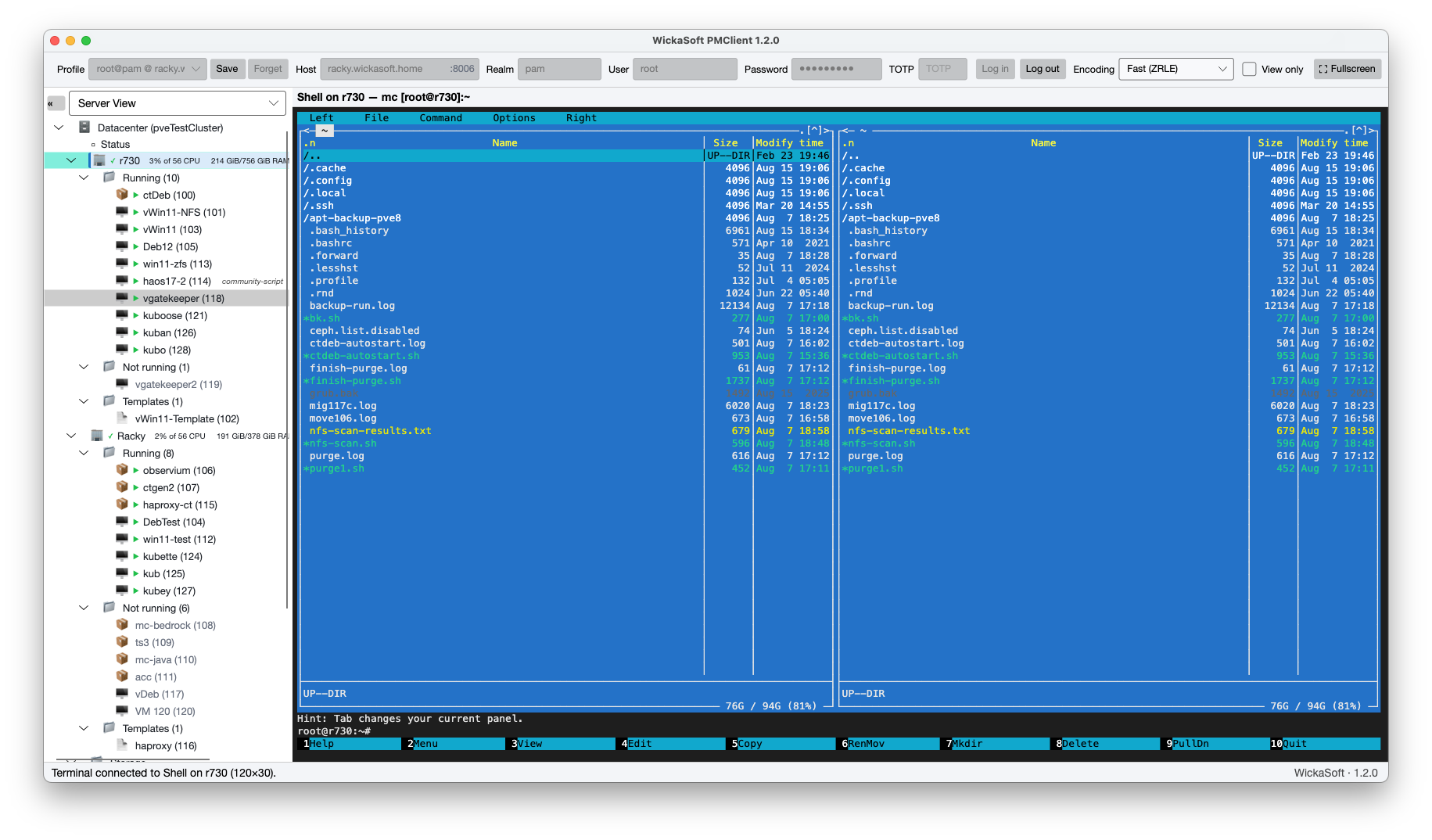Click the acc (111) container icon
The width and height of the screenshot is (1432, 840).
click(122, 677)
